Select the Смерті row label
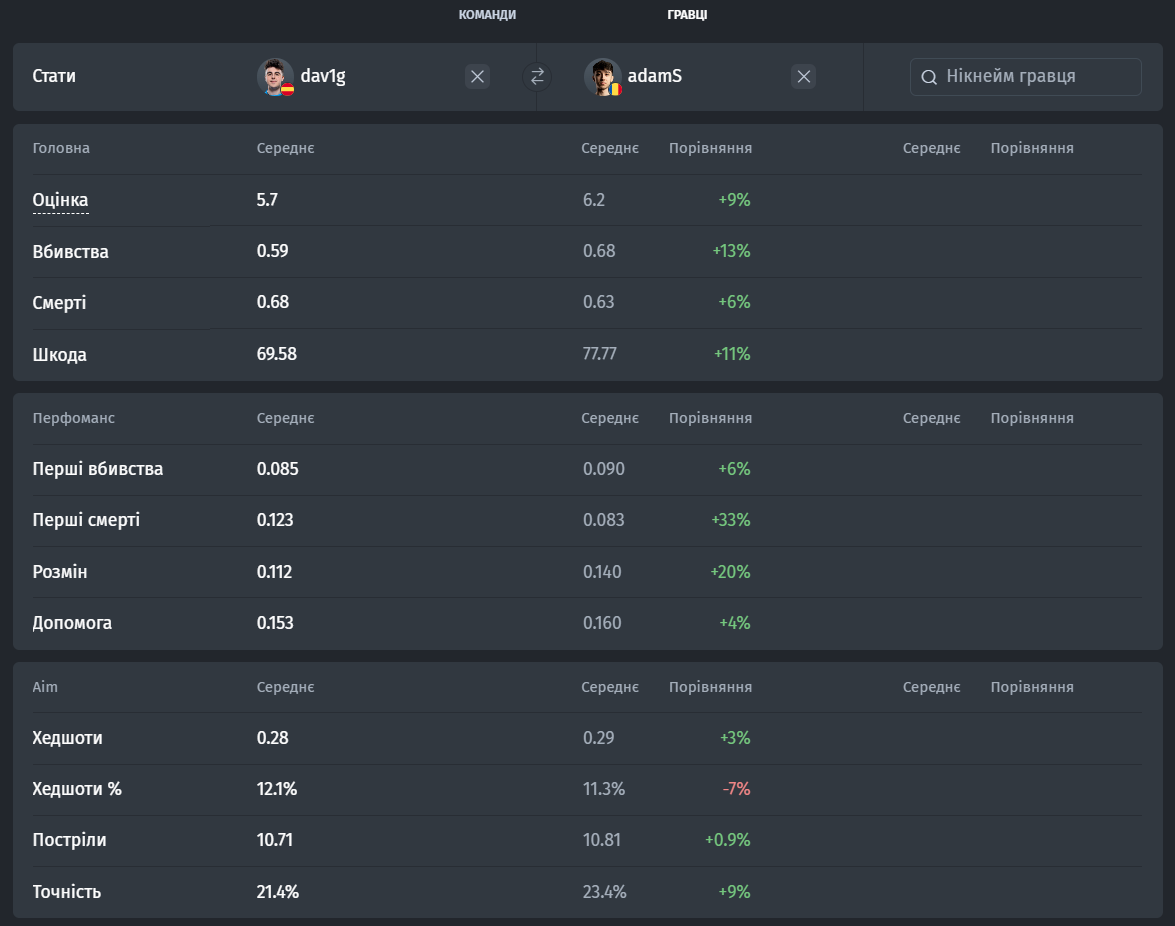The width and height of the screenshot is (1175, 926). [x=59, y=303]
